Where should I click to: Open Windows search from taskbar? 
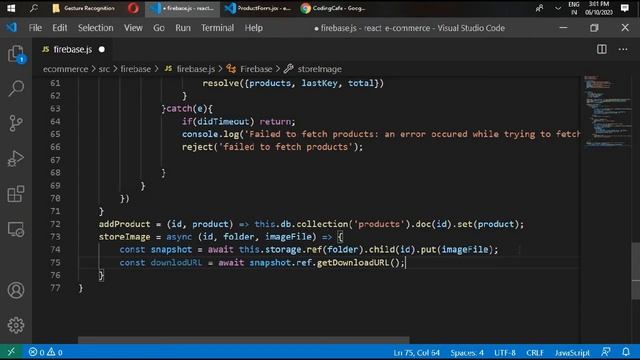34,8
